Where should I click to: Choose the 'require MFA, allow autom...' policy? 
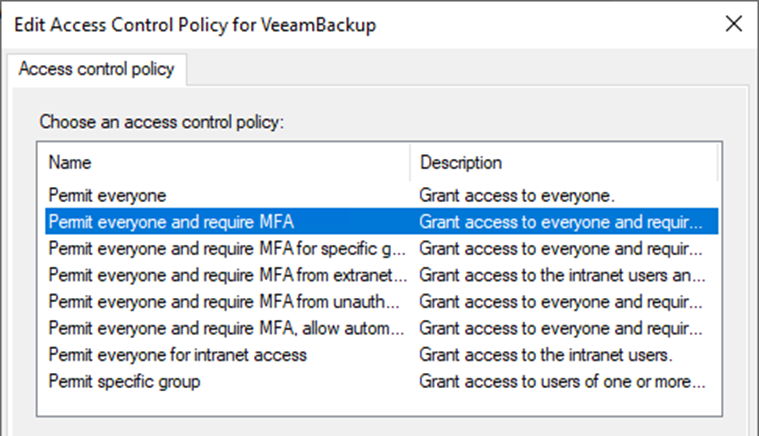(227, 328)
